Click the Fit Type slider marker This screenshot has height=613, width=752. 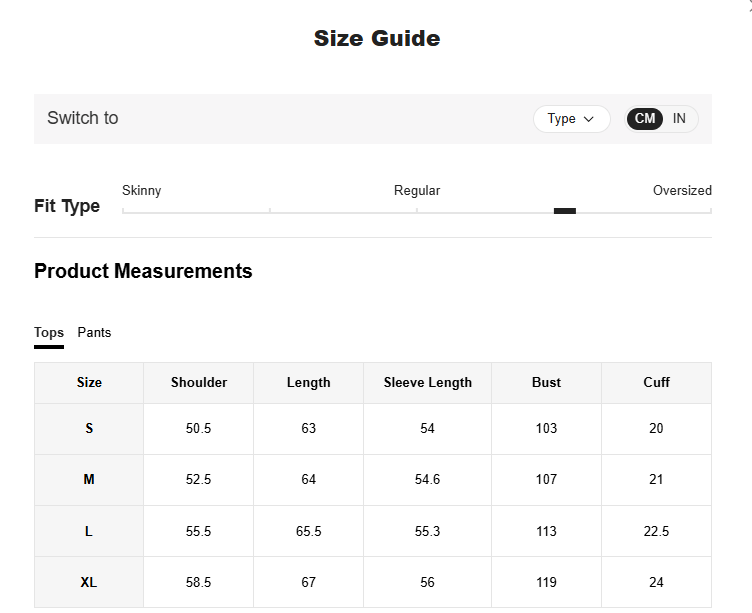pyautogui.click(x=565, y=211)
